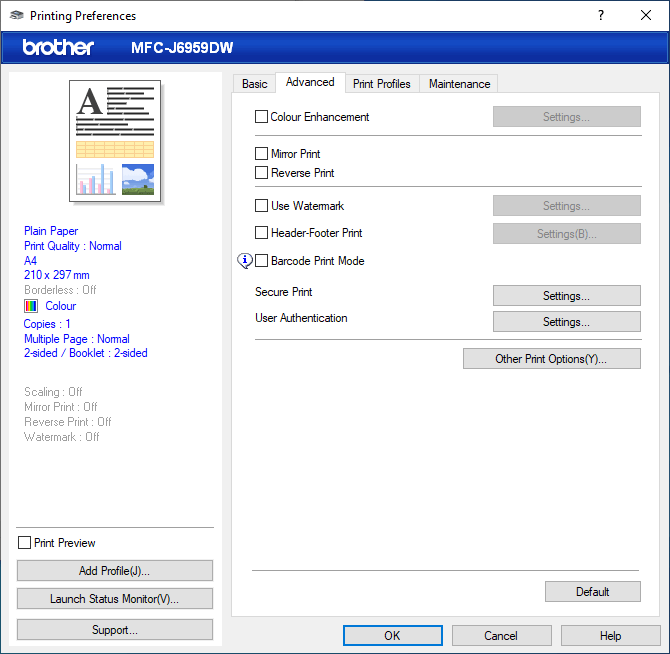The image size is (670, 654).
Task: Click the question mark help icon
Action: point(601,16)
